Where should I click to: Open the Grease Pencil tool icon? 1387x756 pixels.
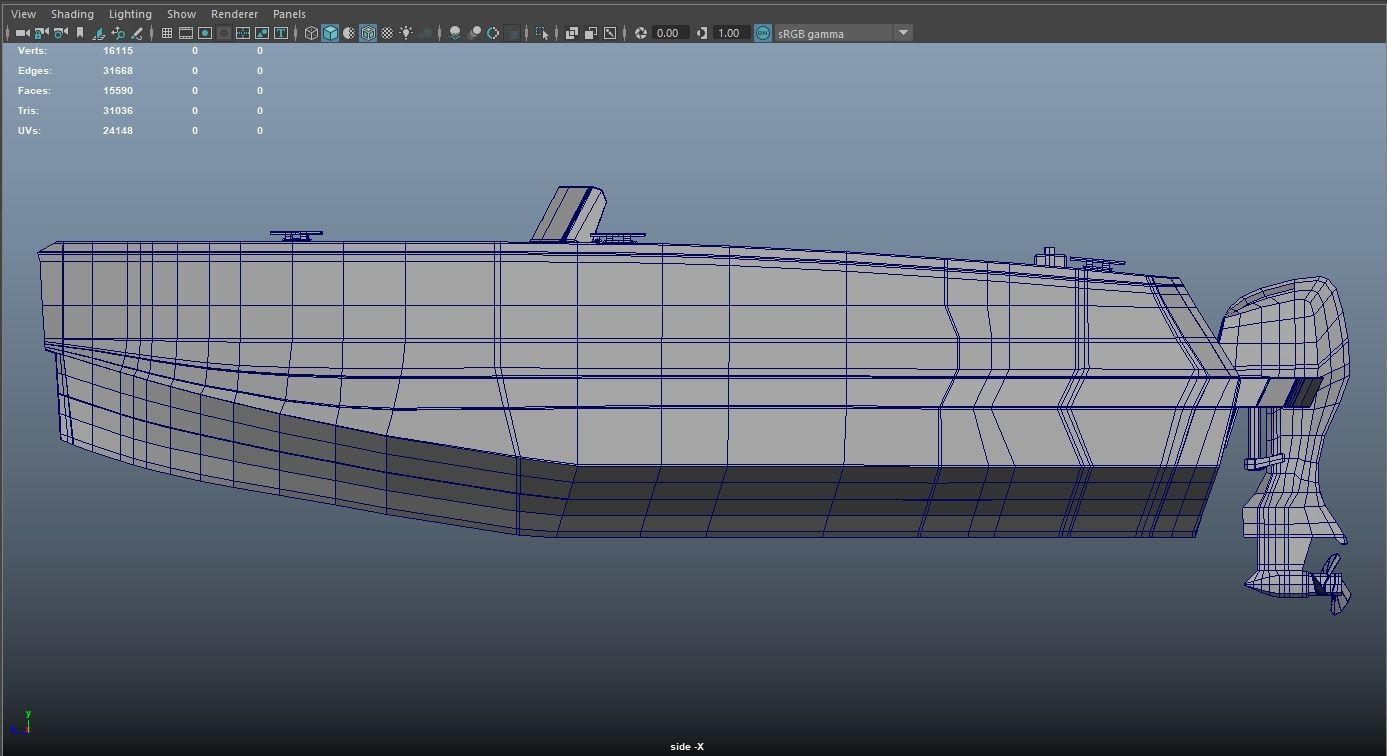point(137,33)
